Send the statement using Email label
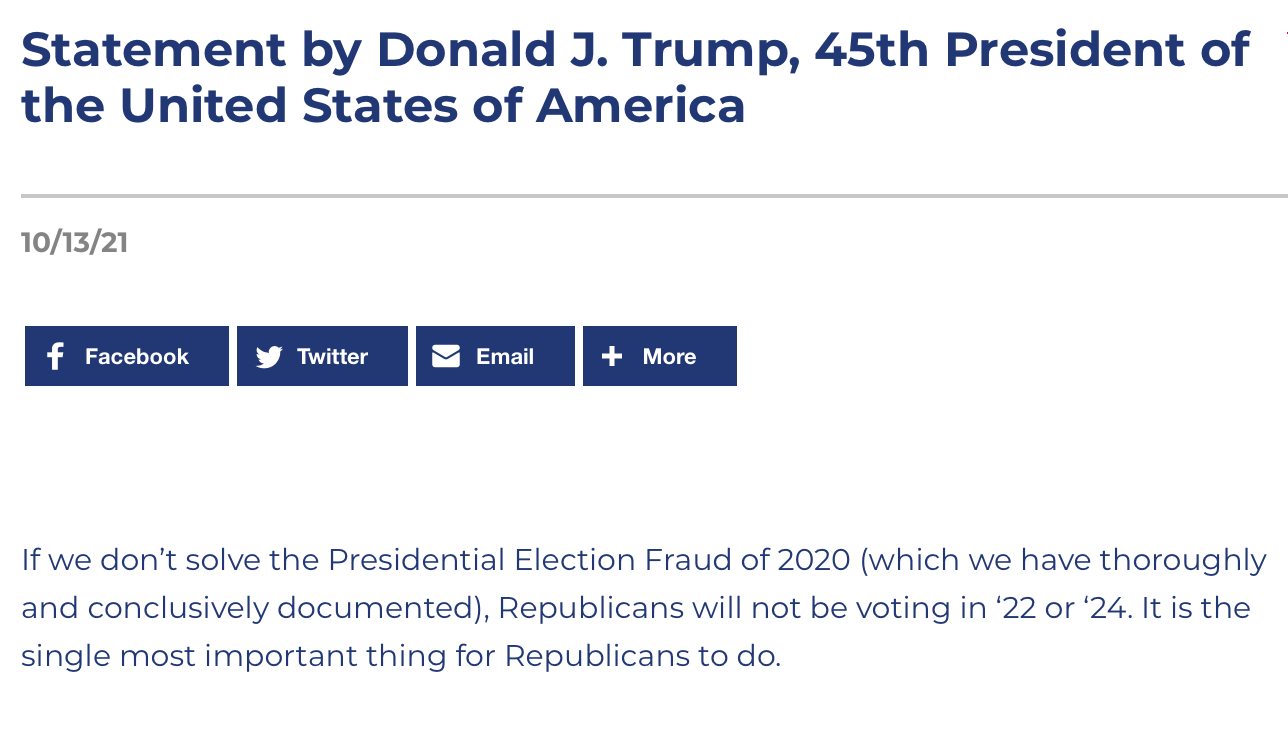This screenshot has width=1288, height=734. 505,356
